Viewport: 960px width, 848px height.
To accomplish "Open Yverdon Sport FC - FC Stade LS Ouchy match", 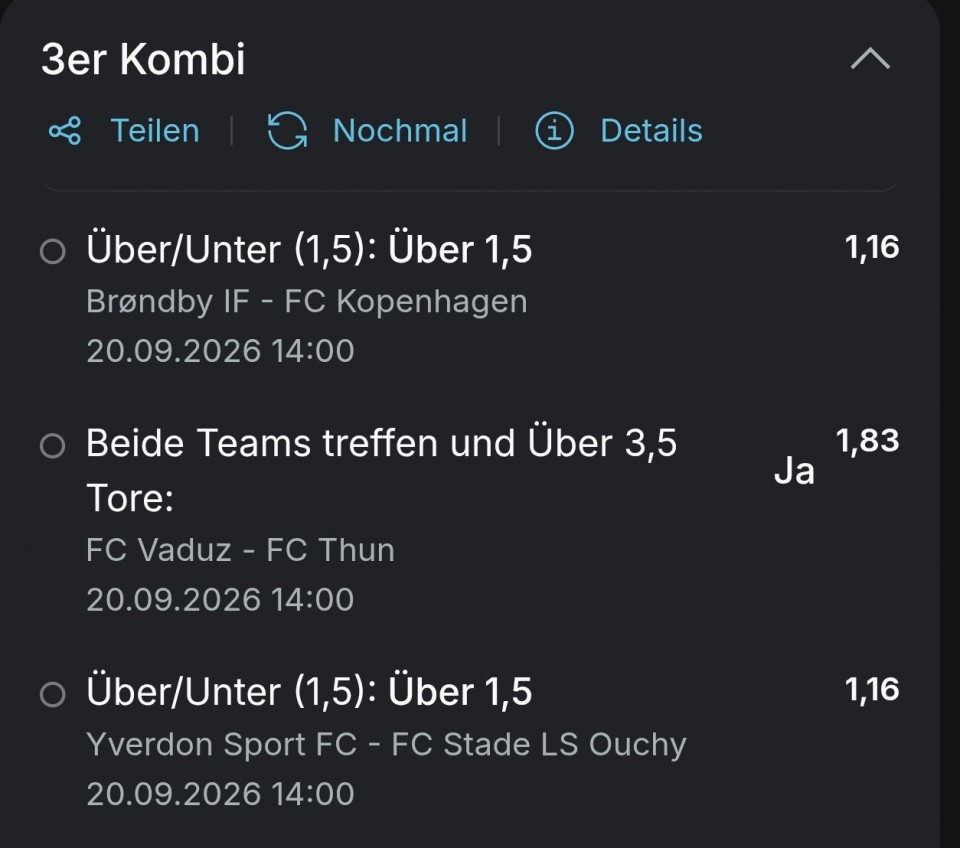I will (386, 745).
